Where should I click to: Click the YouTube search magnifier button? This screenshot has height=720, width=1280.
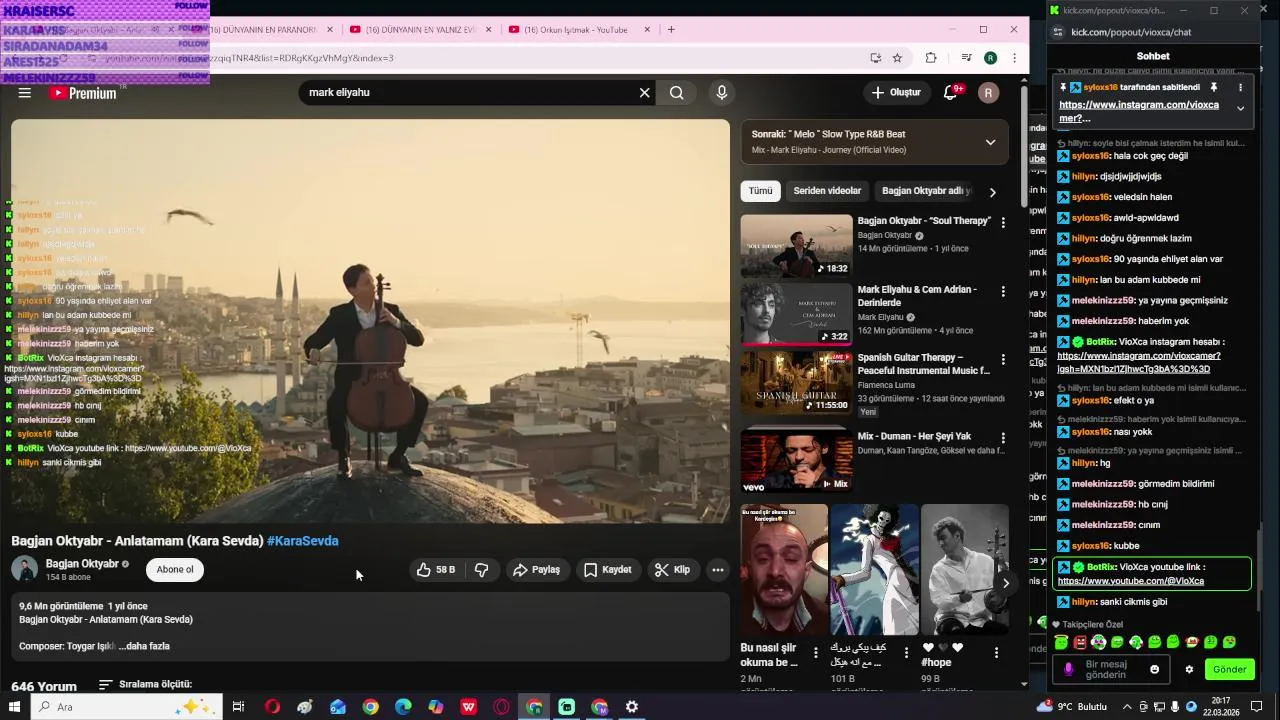[677, 93]
